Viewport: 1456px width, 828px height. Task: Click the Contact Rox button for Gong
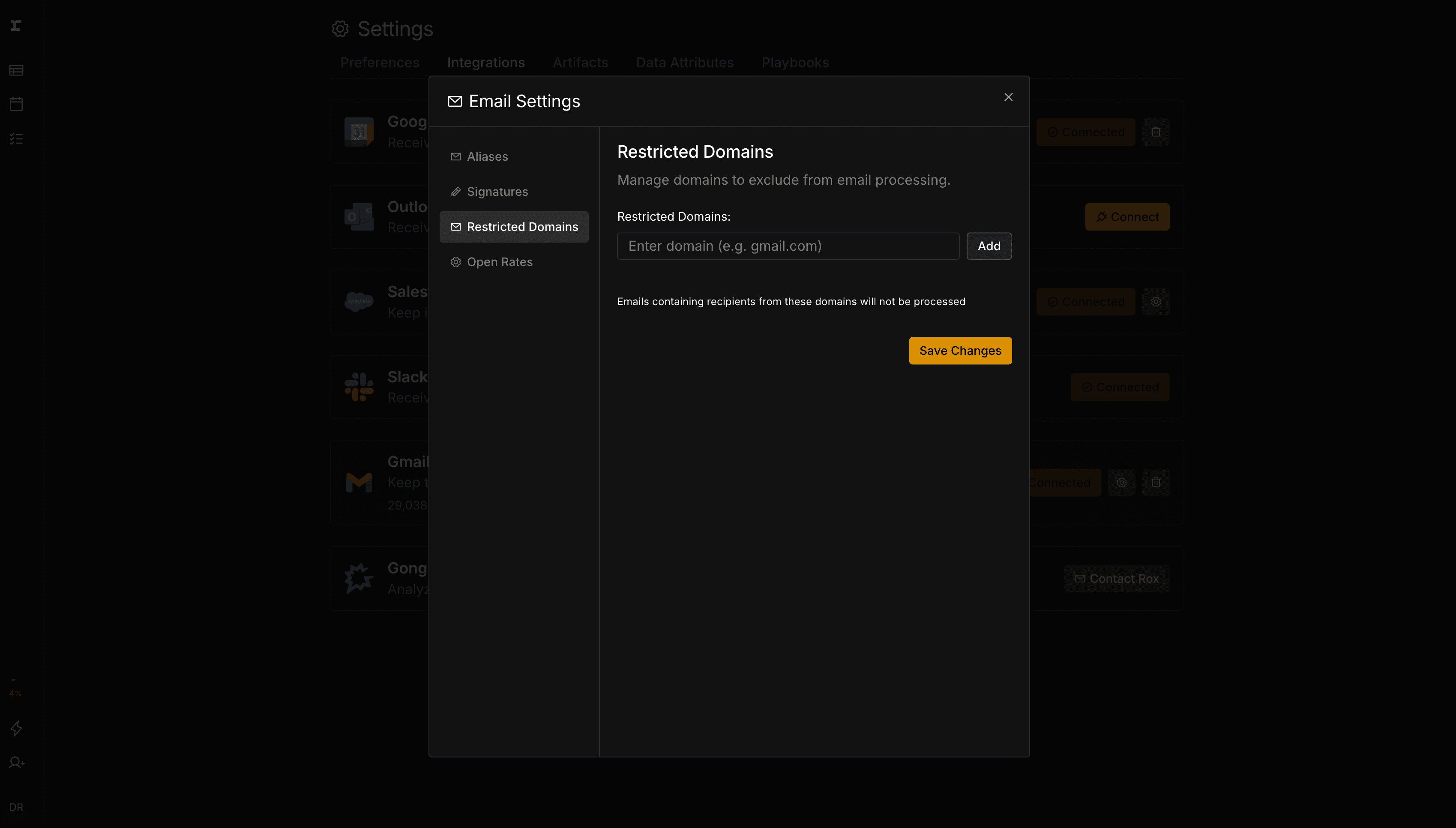click(x=1116, y=578)
